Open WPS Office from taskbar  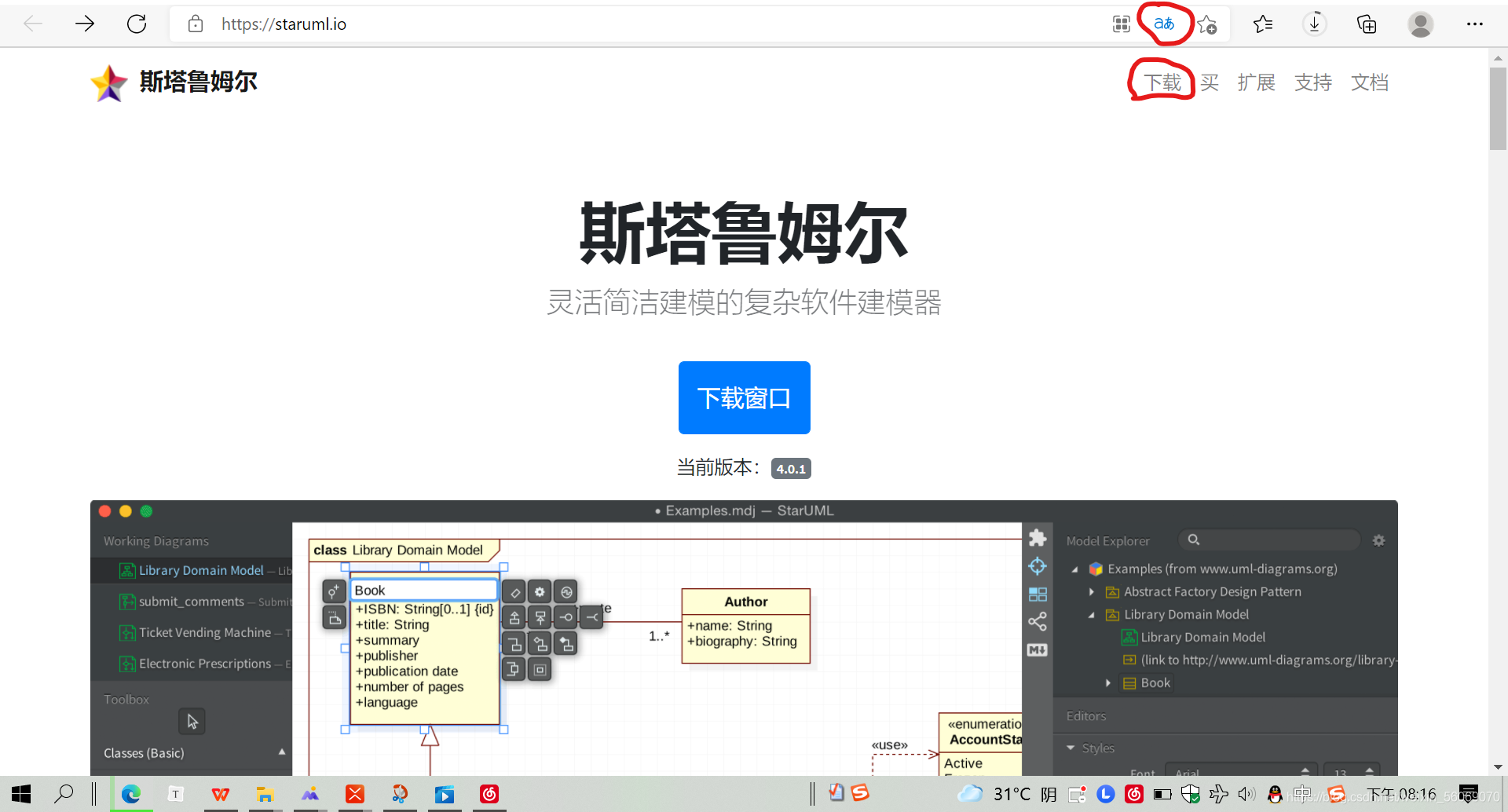221,794
